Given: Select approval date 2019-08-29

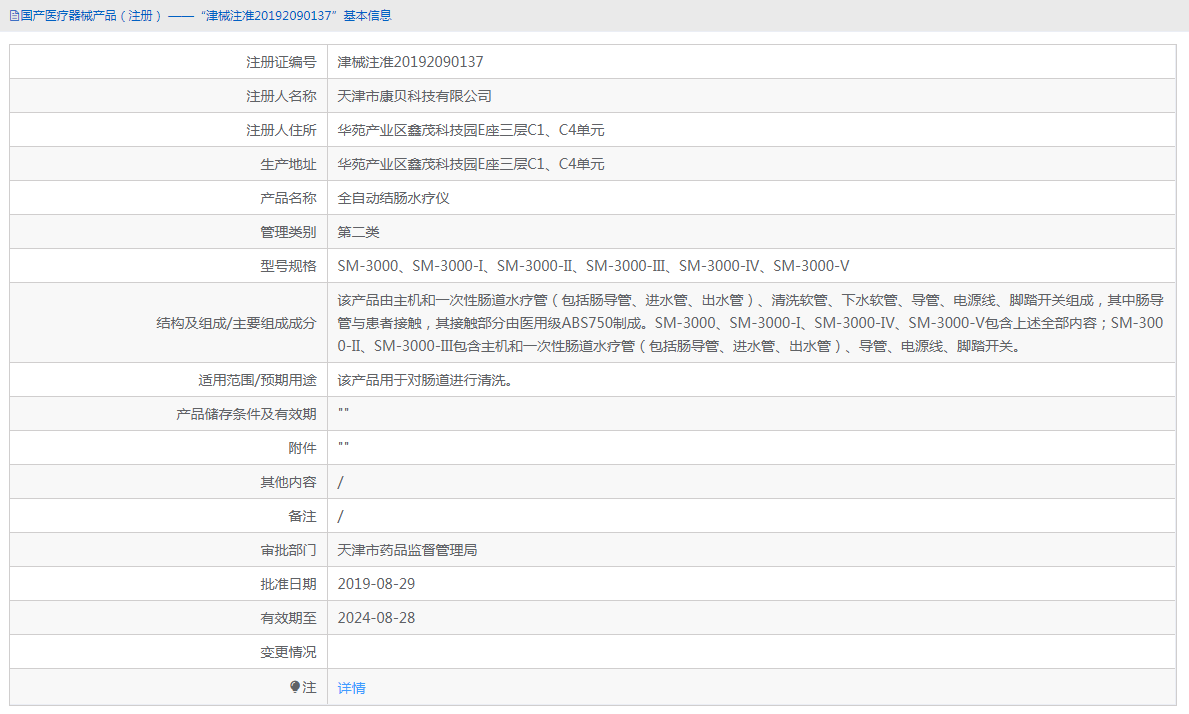Looking at the screenshot, I should pos(376,584).
